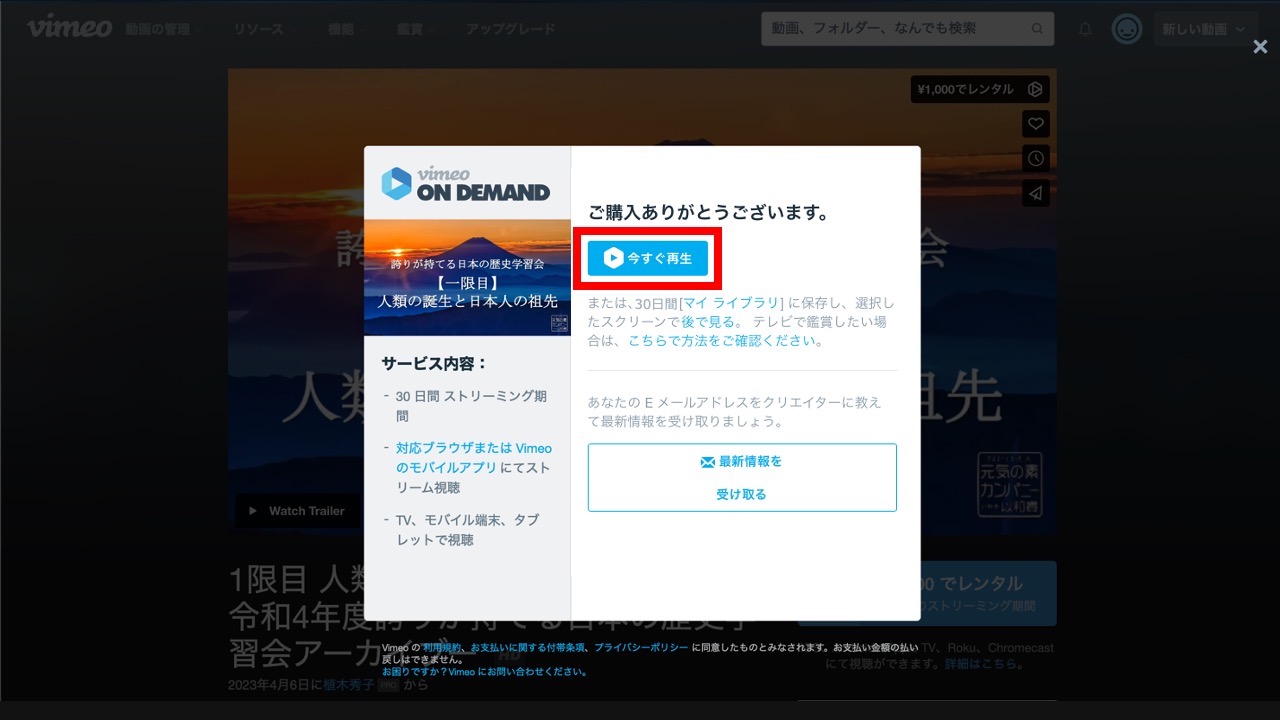Open notifications via the bell icon
The image size is (1280, 720).
point(1085,29)
